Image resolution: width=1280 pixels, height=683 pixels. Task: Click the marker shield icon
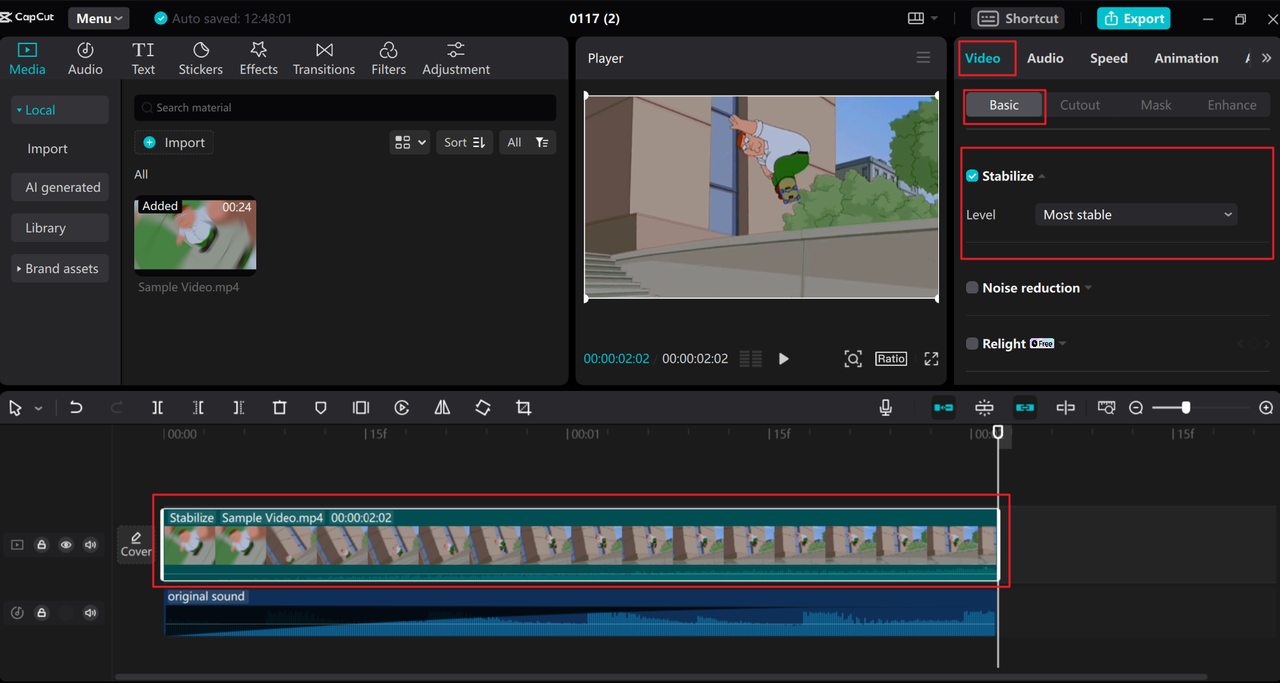[321, 408]
